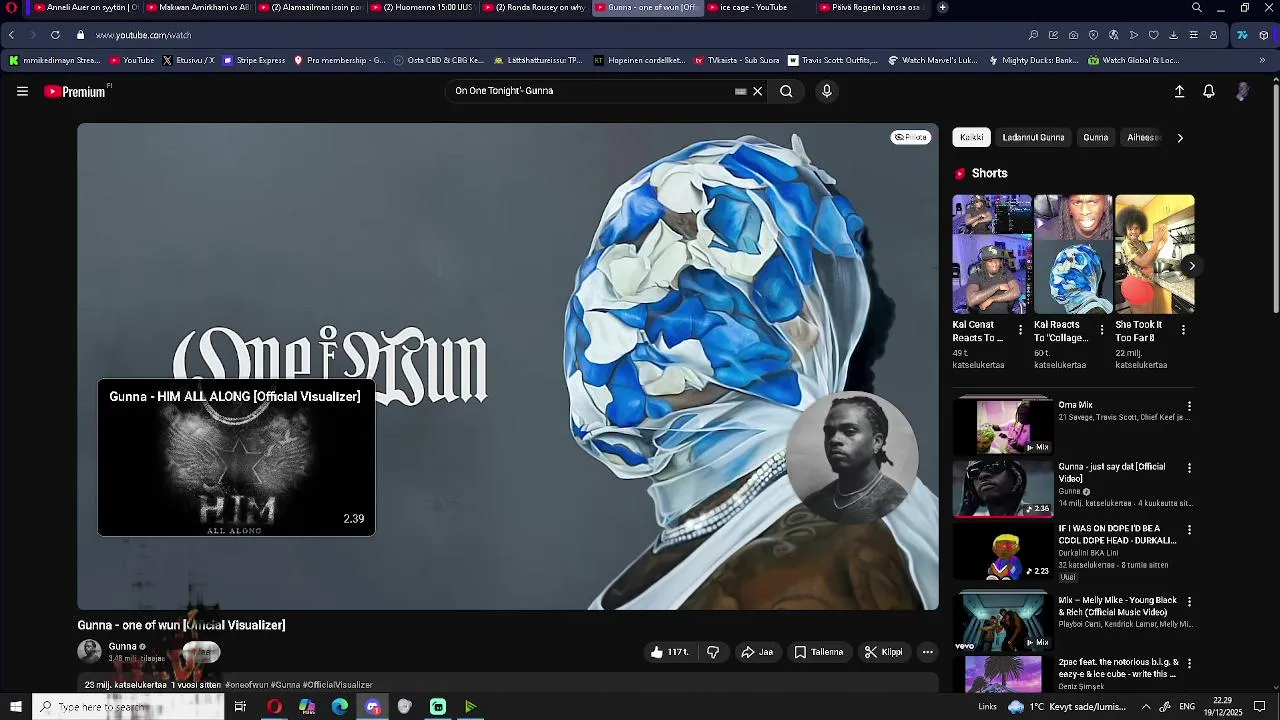
Task: Open She Took It Too Far 8 short
Action: point(1154,255)
